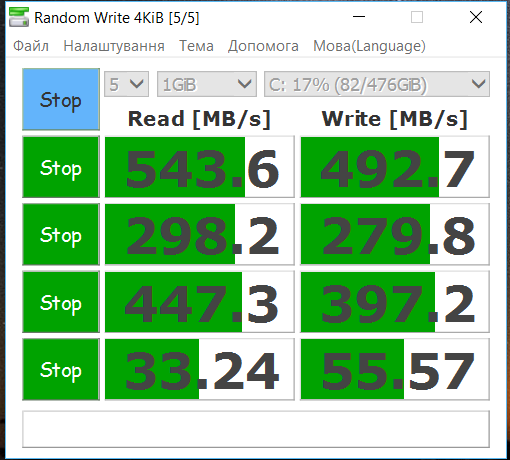Click the Stop button beside 447.3 read result

click(x=61, y=302)
